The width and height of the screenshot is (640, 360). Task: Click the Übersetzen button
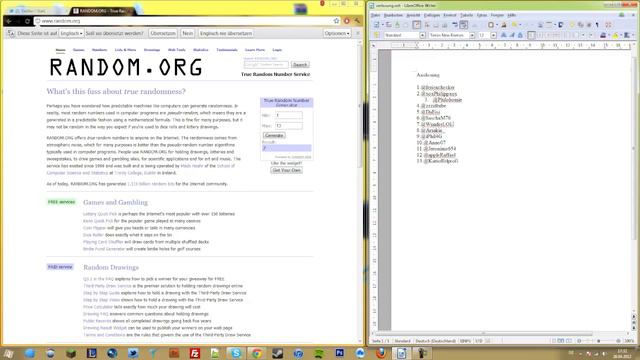click(x=163, y=33)
